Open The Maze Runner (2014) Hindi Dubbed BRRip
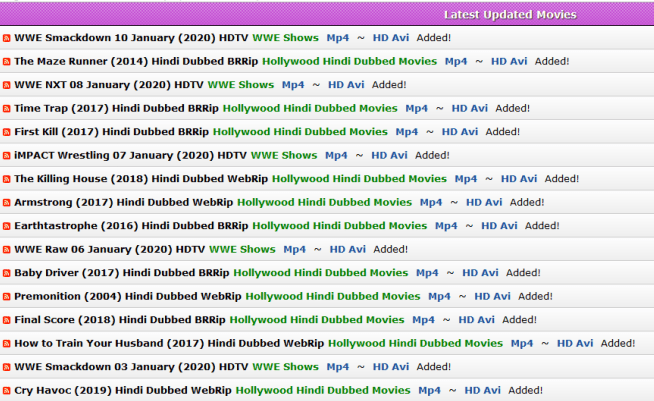 point(136,61)
